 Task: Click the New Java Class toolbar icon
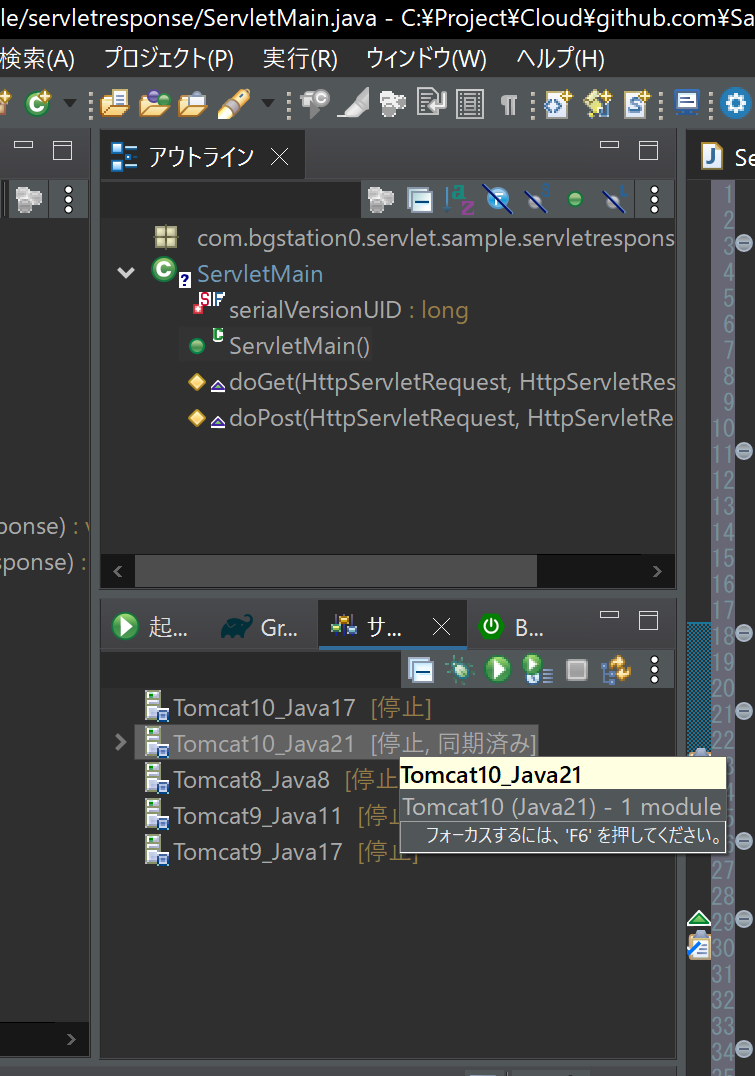pyautogui.click(x=38, y=104)
